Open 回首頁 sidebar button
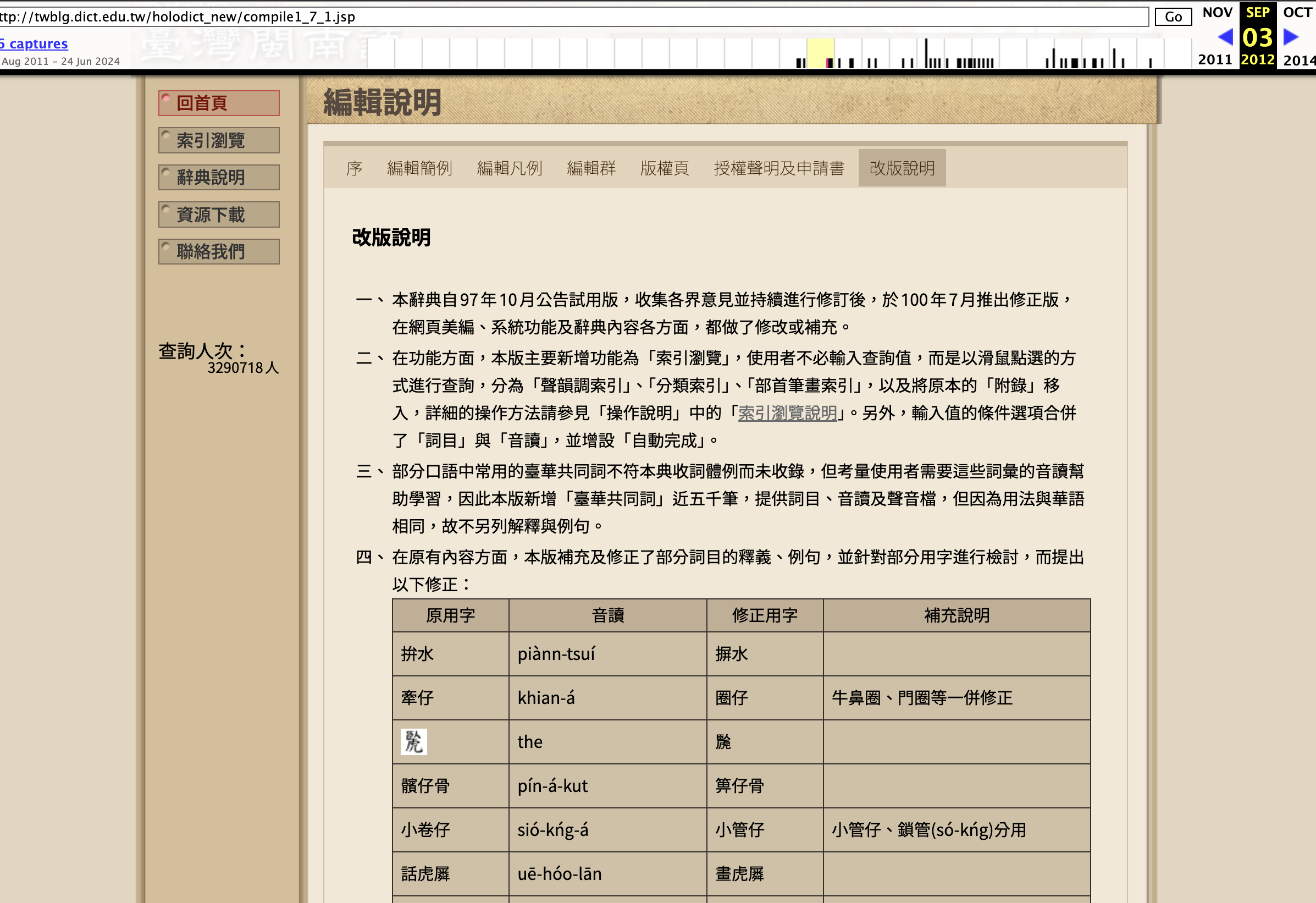The height and width of the screenshot is (903, 1316). 219,103
